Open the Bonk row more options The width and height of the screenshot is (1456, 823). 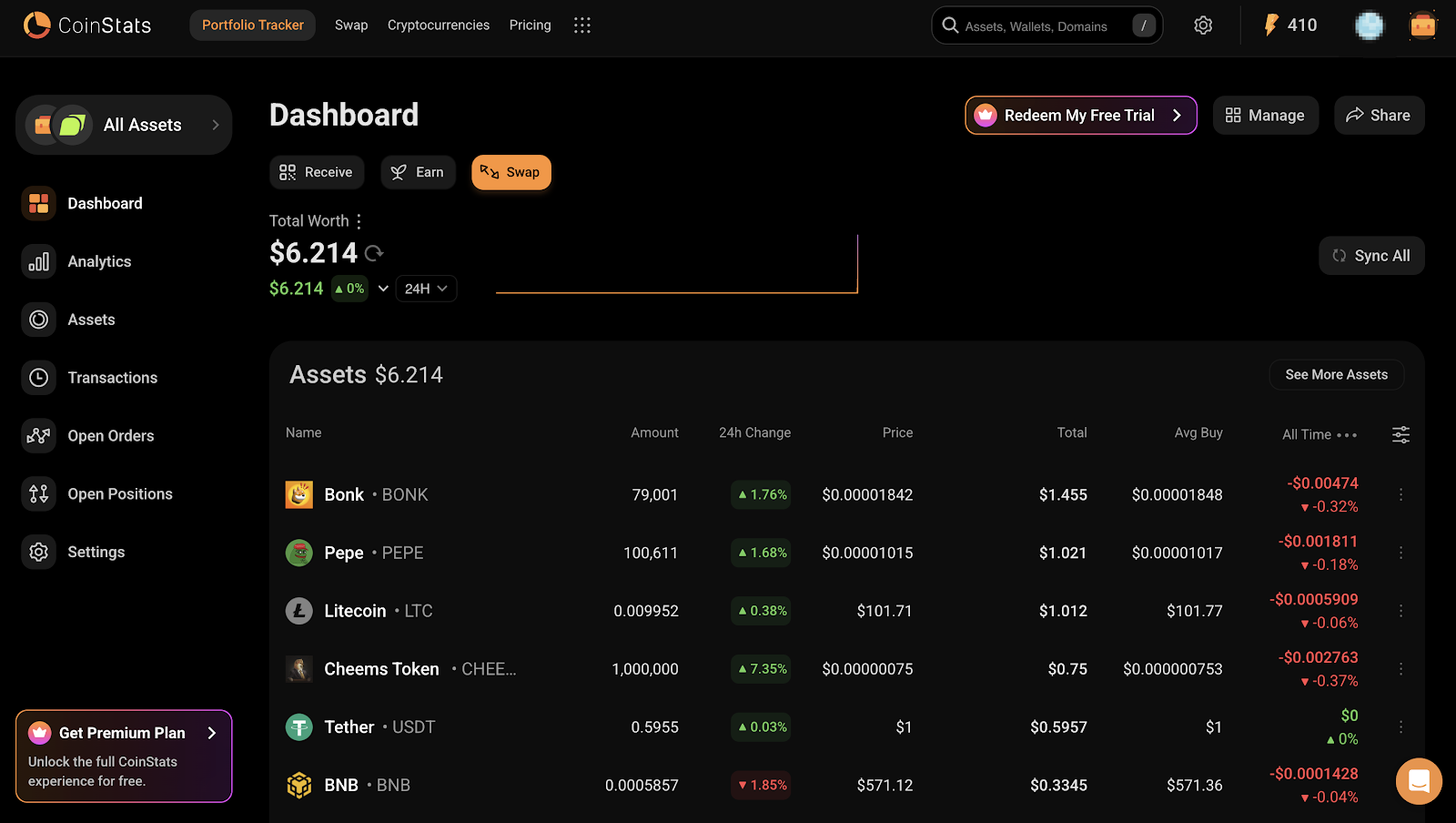pyautogui.click(x=1401, y=494)
